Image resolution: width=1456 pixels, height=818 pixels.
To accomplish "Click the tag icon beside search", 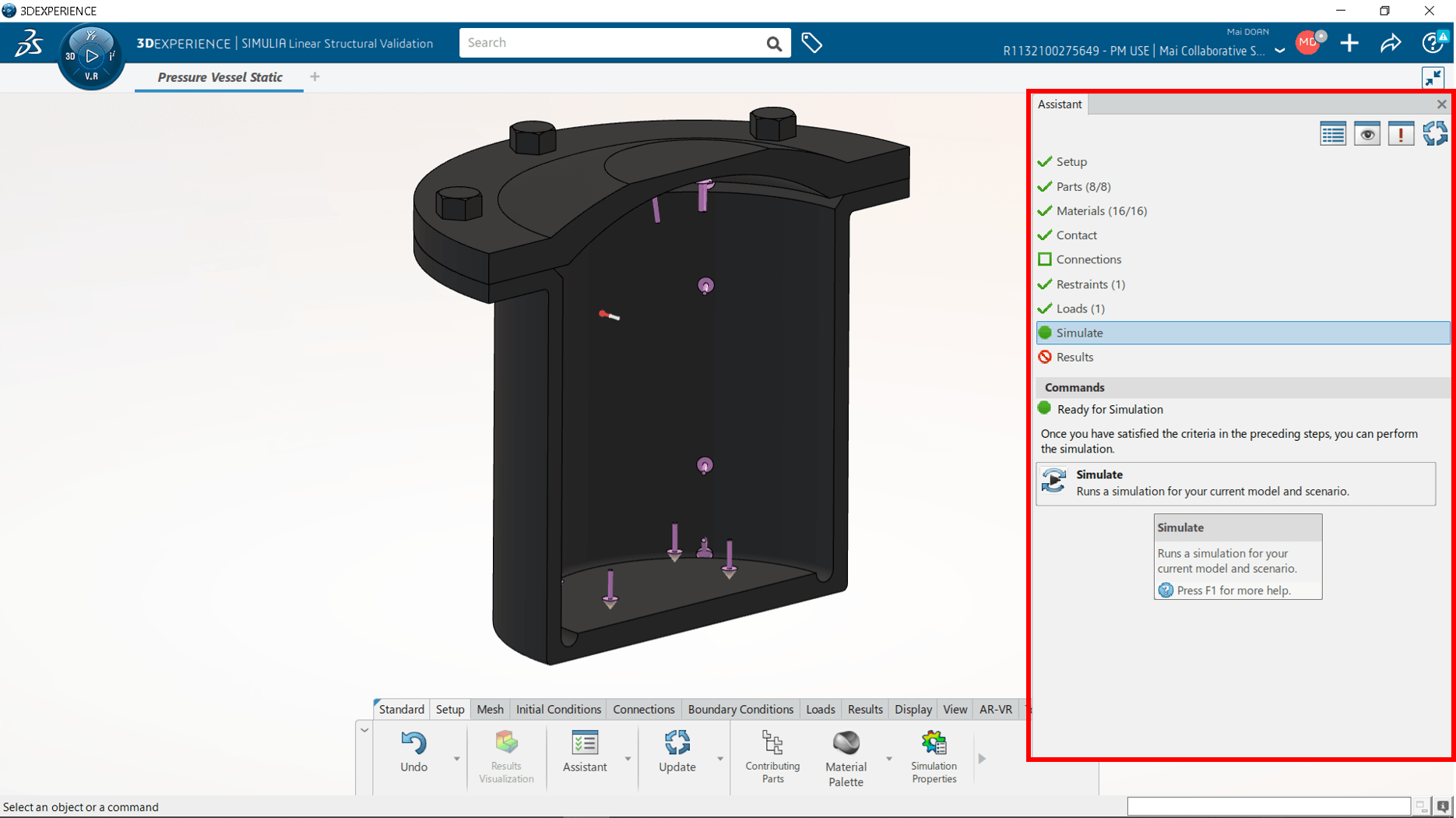I will (x=811, y=44).
